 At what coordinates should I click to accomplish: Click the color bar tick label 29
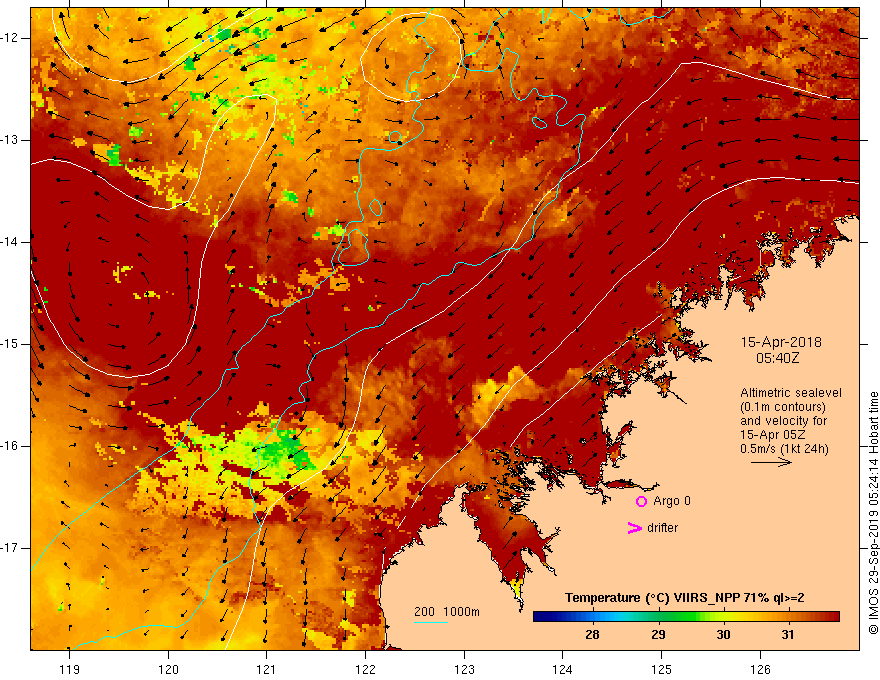coord(658,635)
